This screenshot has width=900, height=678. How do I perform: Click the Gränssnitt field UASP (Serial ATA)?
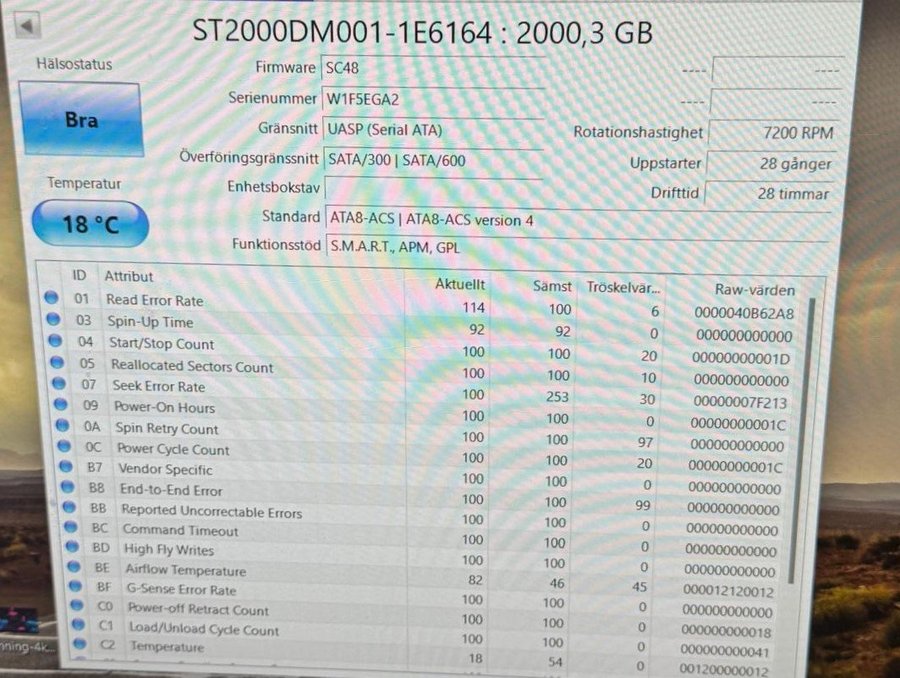[433, 130]
